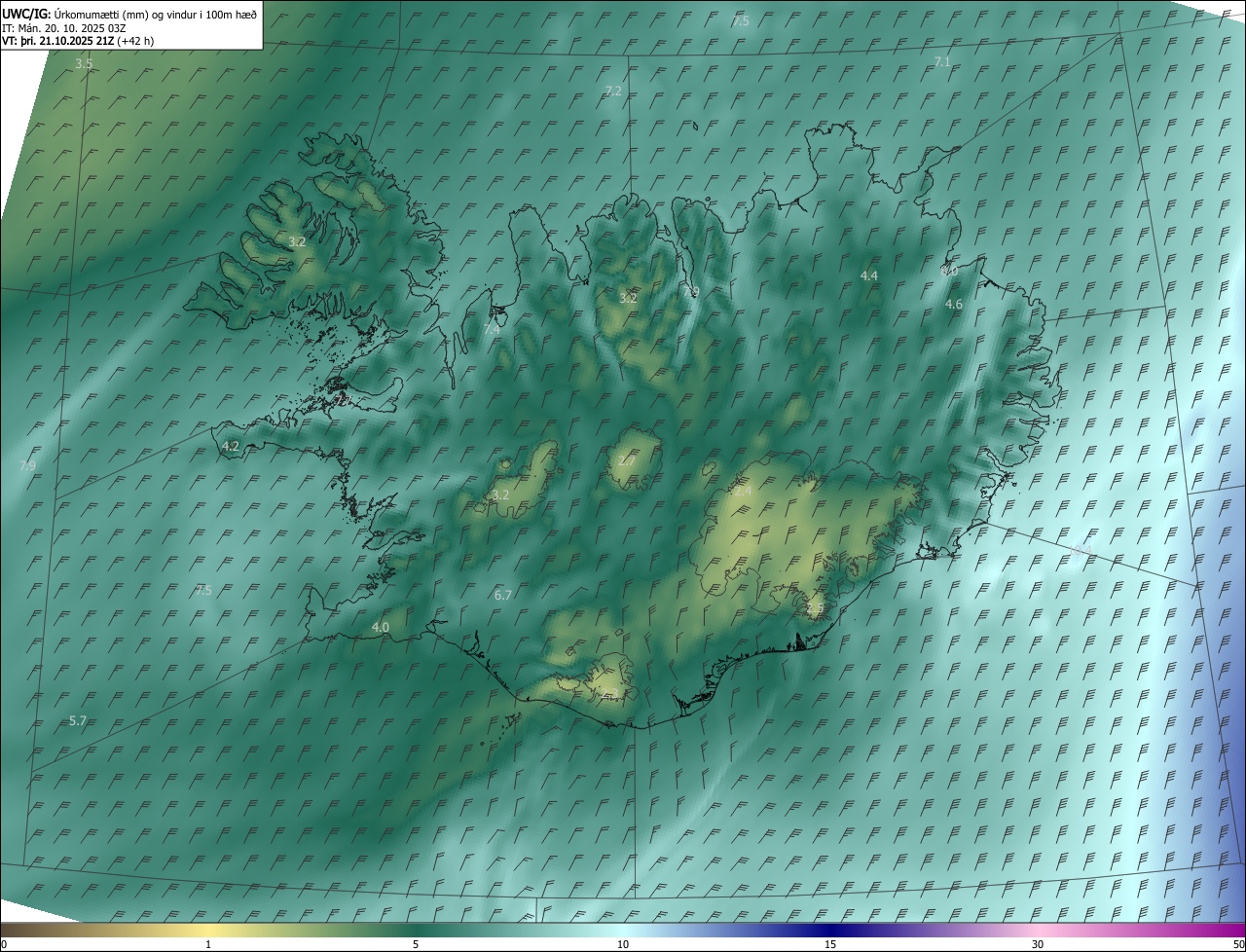Screen dimensions: 1246x952
Task: Click the 2.7 value over Hofsjökull glacier
Action: [626, 460]
